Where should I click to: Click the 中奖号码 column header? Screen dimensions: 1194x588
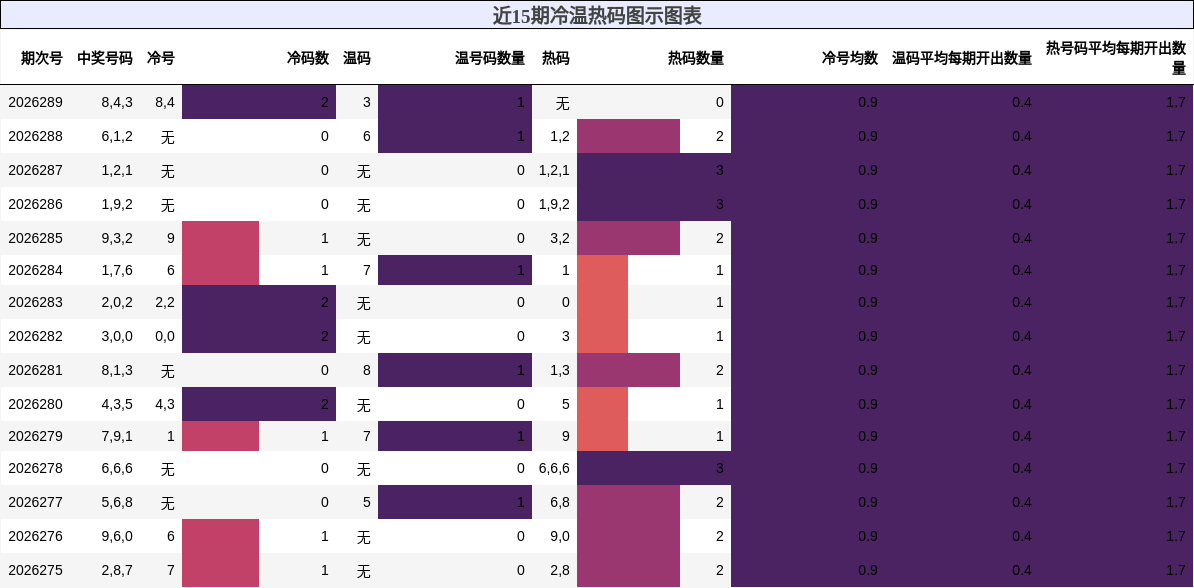point(105,58)
